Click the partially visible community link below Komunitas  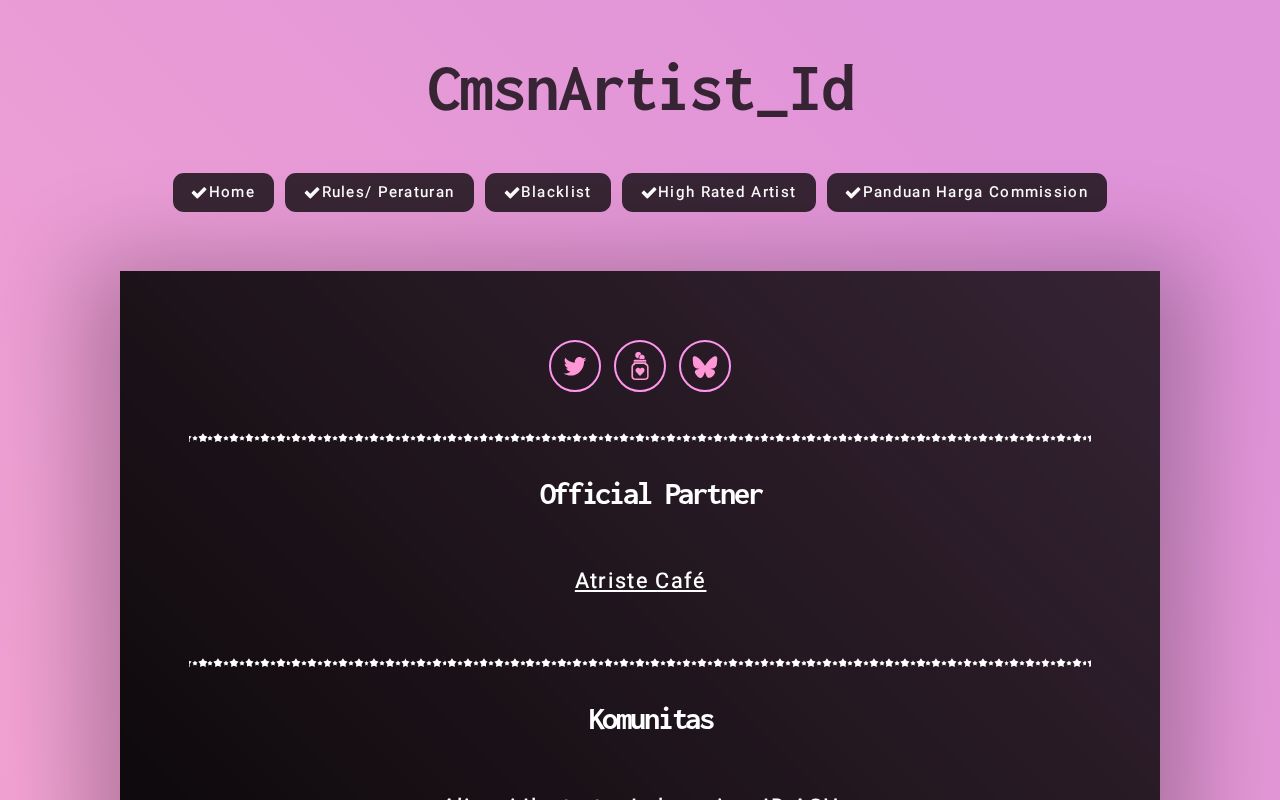pos(640,797)
